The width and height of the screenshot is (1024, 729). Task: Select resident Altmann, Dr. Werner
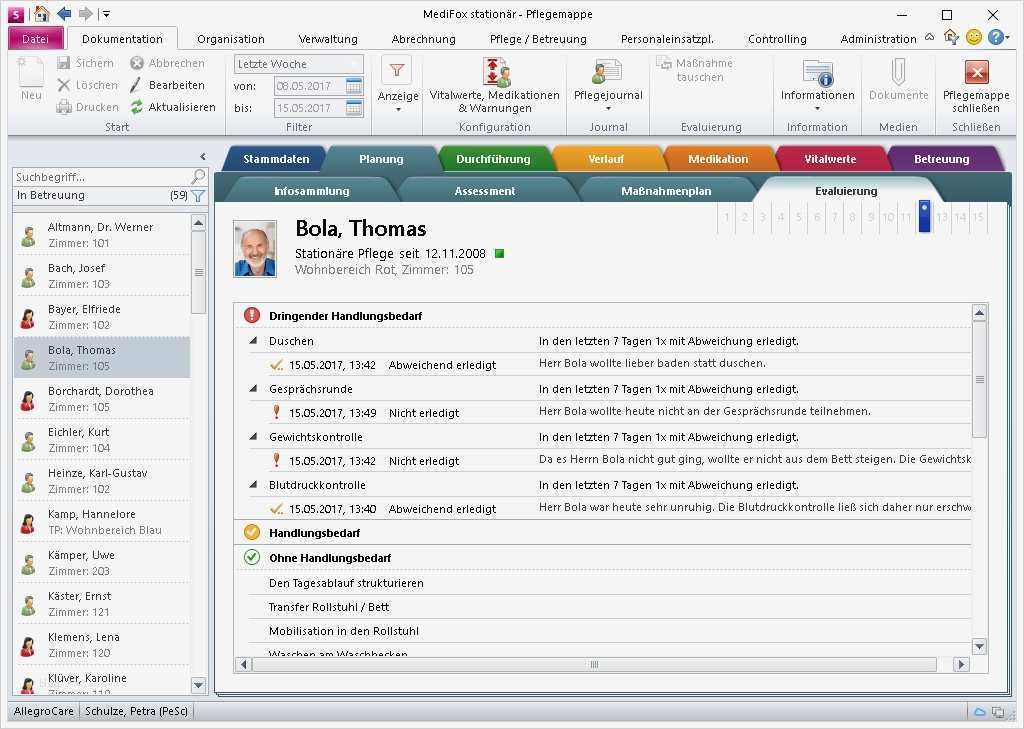(102, 235)
